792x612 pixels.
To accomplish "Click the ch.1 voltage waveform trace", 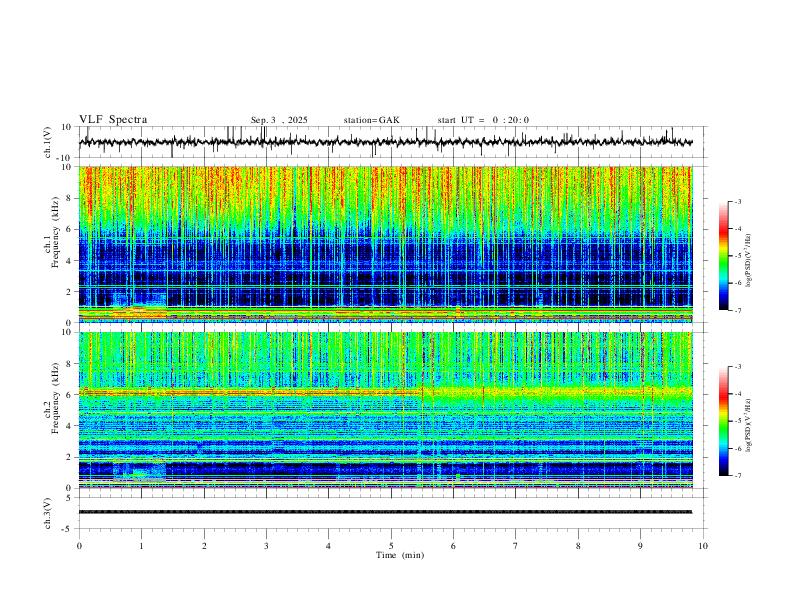I will pos(385,142).
